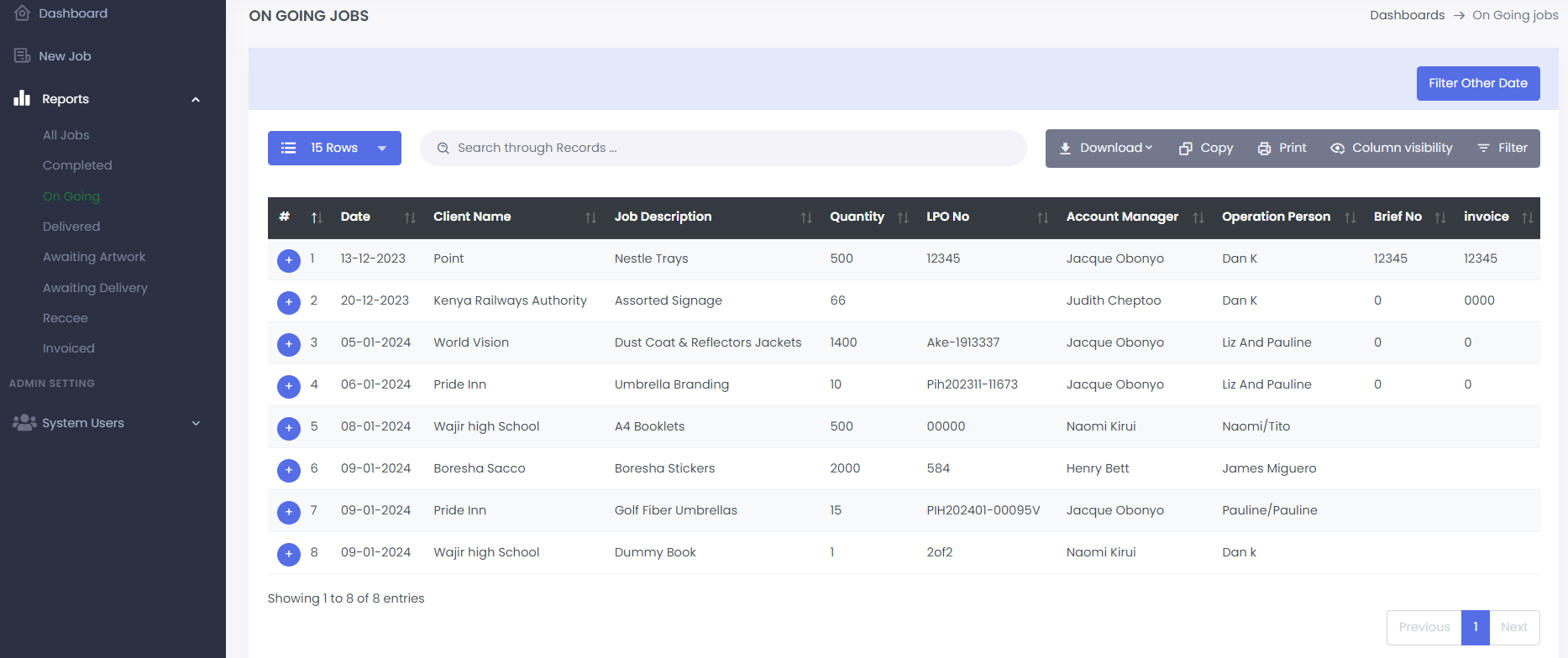Viewport: 1568px width, 658px height.
Task: Expand row 1 Point with plus icon
Action: 289,260
